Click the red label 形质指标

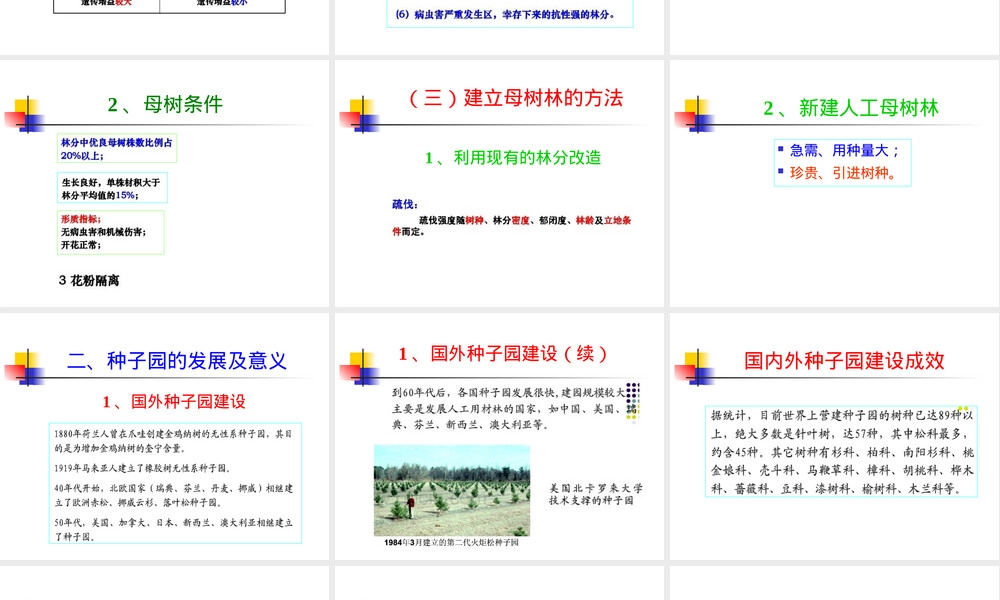[80, 219]
